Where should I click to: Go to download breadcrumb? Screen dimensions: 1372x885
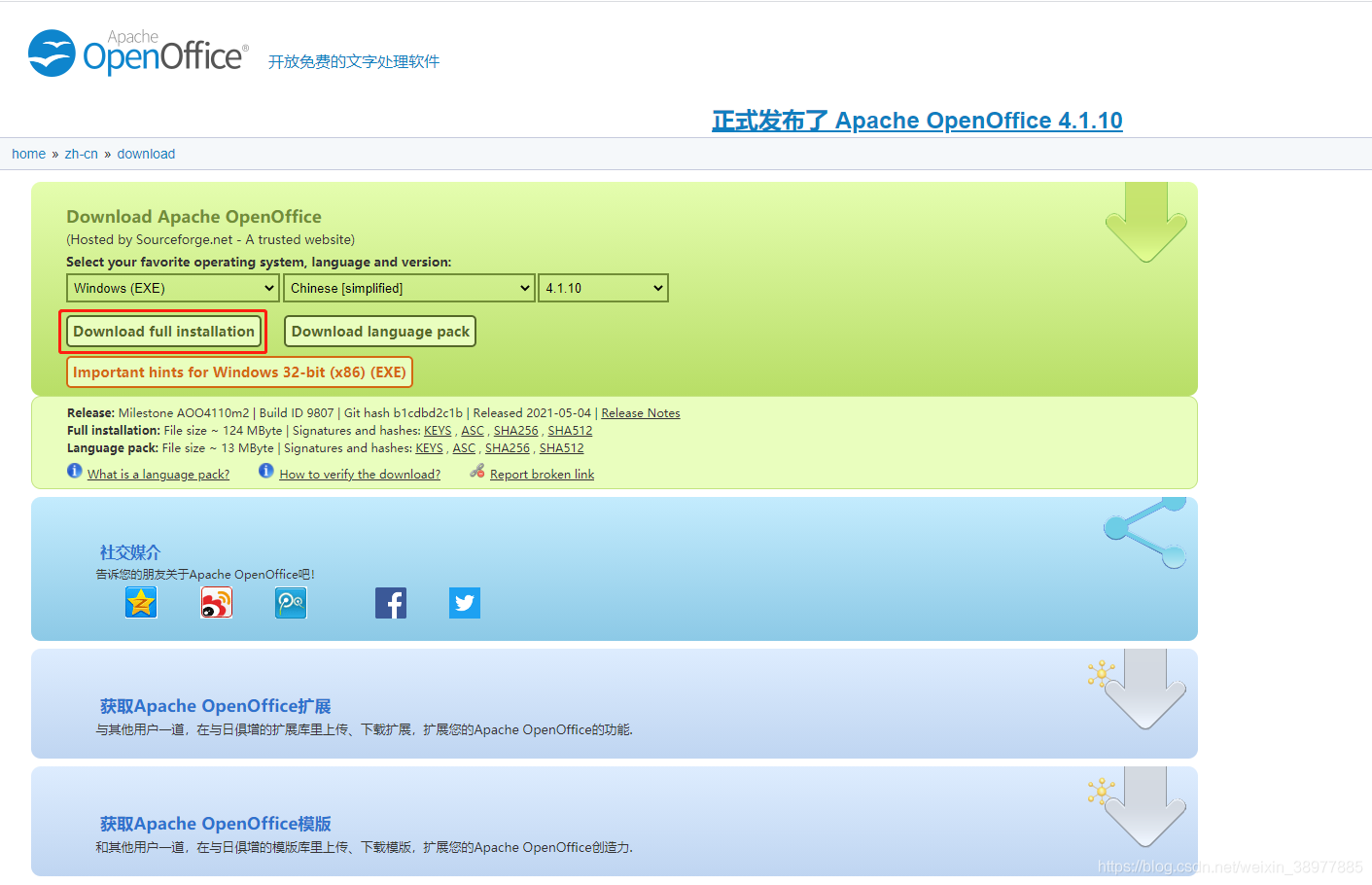[147, 154]
